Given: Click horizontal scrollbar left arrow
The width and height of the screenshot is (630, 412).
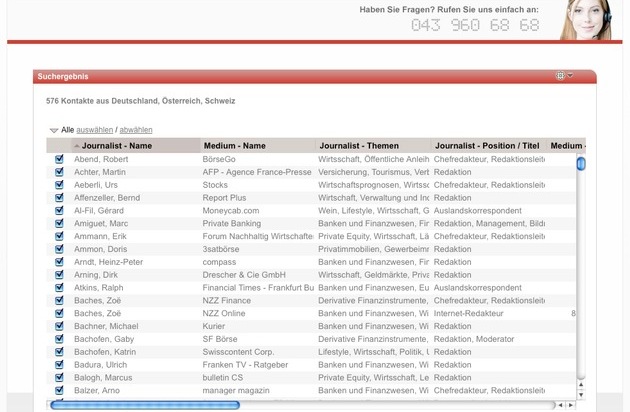Looking at the screenshot, I should pos(561,405).
